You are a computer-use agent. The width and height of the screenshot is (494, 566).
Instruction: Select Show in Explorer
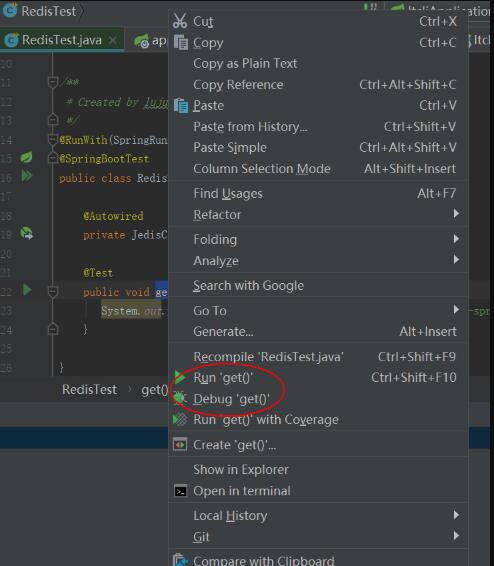pos(318,470)
